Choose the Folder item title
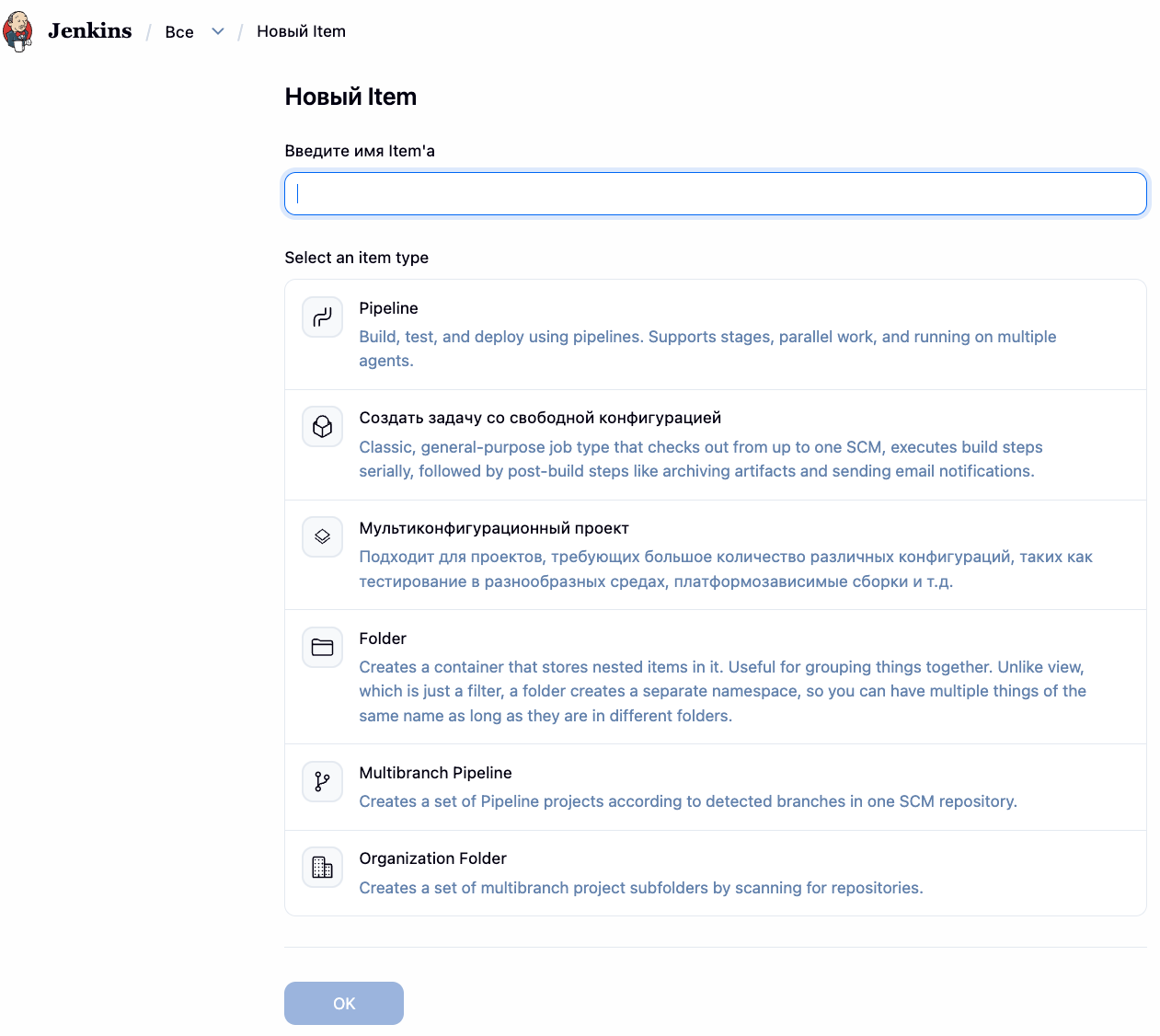Screen dimensions: 1160x1036 point(383,639)
